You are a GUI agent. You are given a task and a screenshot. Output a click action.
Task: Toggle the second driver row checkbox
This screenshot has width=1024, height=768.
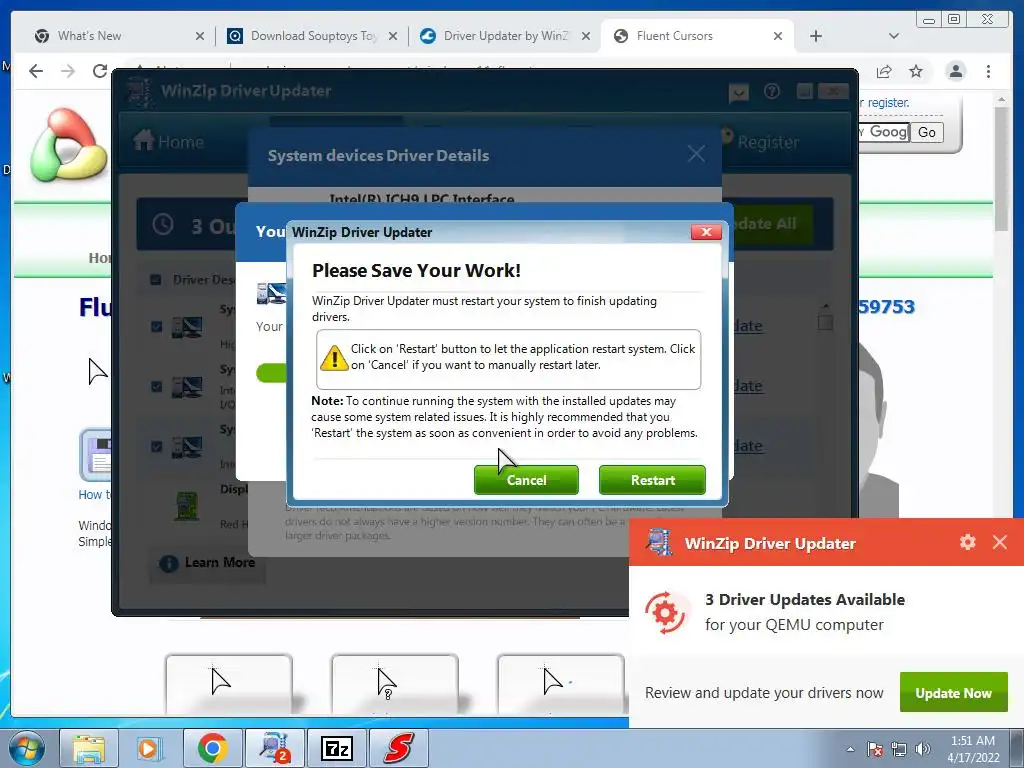click(x=156, y=386)
